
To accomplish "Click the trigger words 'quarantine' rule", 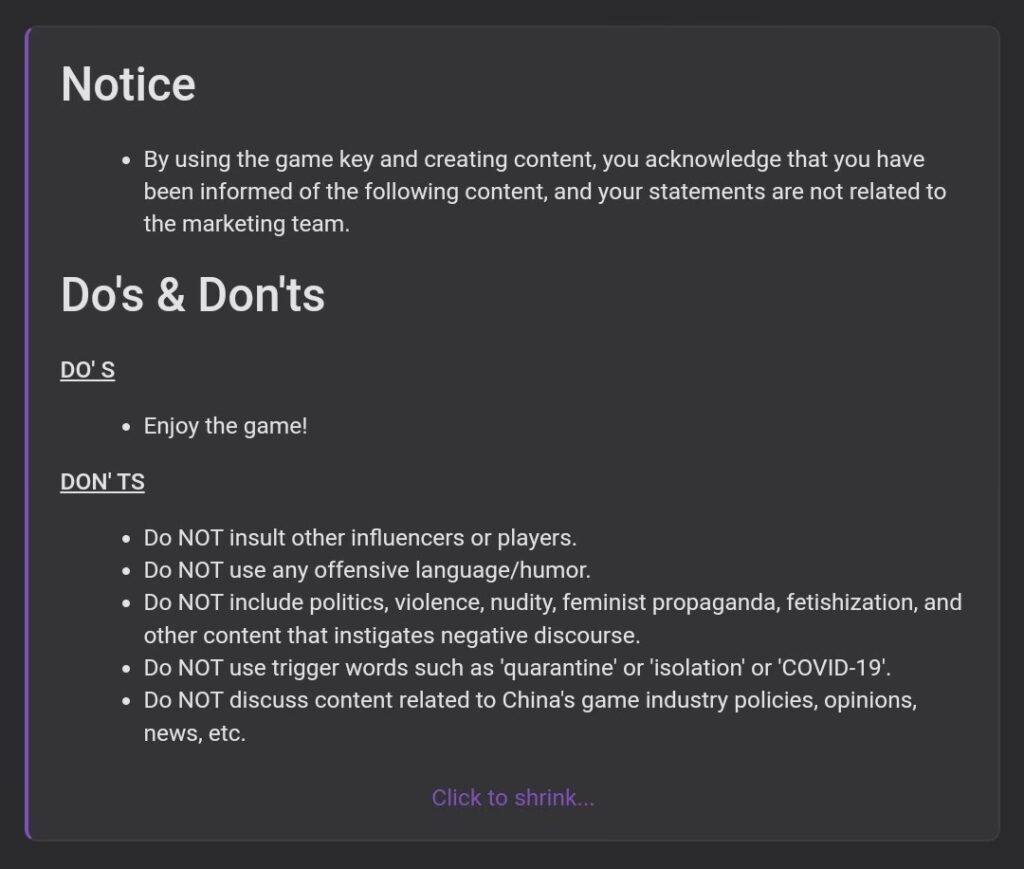I will (517, 667).
